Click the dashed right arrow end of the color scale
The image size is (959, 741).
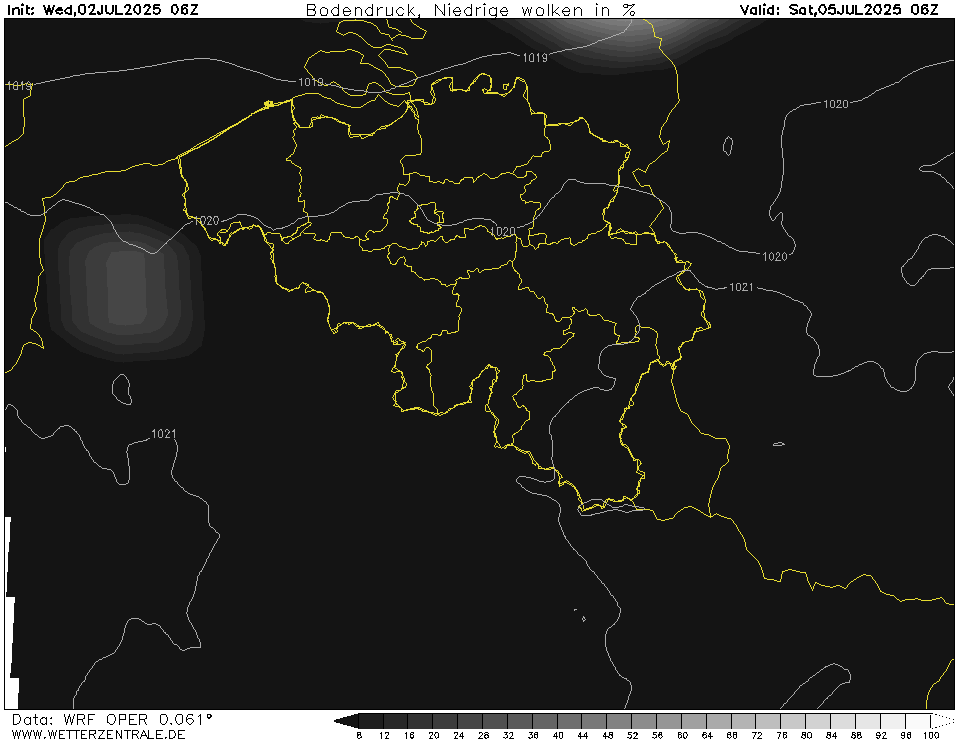click(942, 721)
